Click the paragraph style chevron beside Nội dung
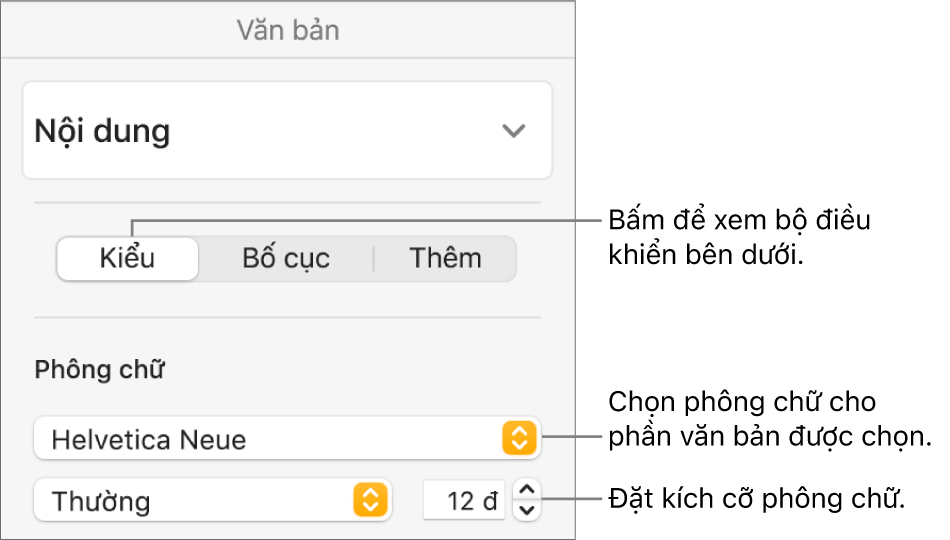 pyautogui.click(x=513, y=131)
